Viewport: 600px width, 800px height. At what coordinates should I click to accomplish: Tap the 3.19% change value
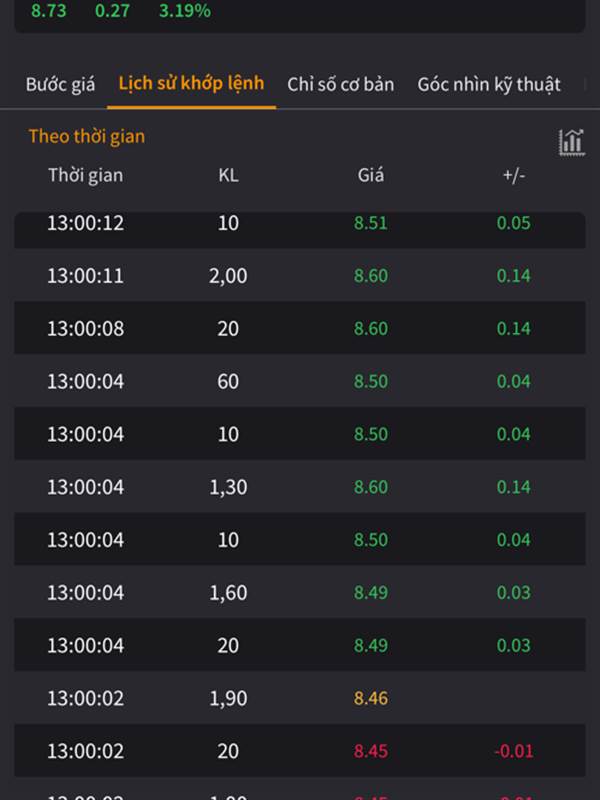[x=185, y=11]
